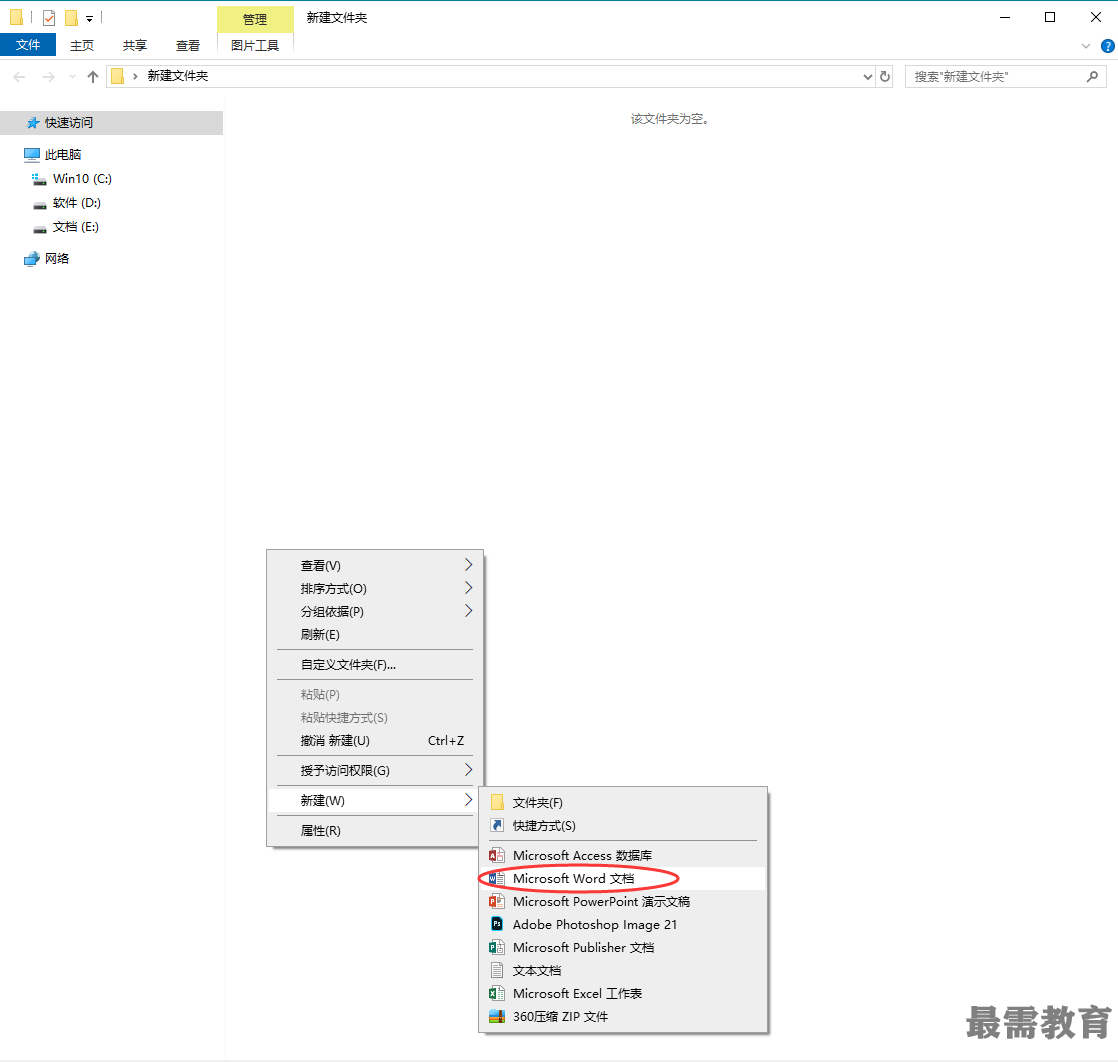The width and height of the screenshot is (1118, 1062).
Task: Click the New Folder icon in quick access toolbar
Action: tap(71, 18)
